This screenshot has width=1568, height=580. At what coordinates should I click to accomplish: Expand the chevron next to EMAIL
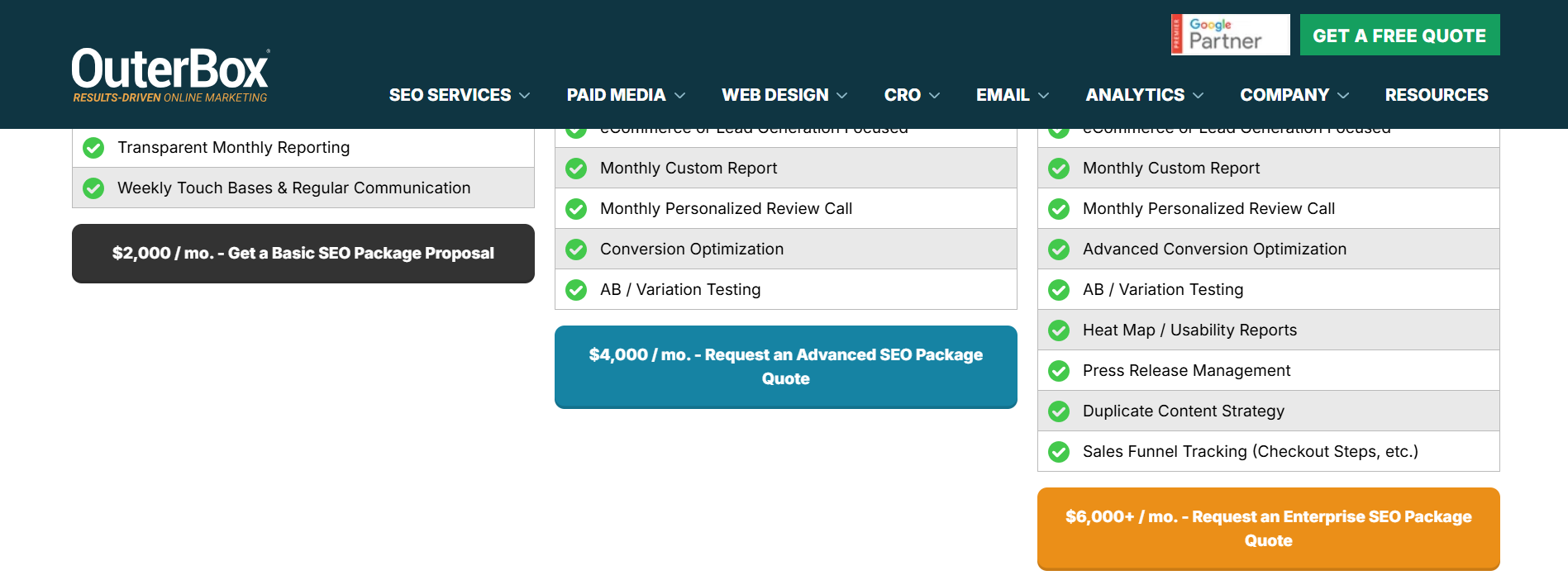(x=1043, y=96)
